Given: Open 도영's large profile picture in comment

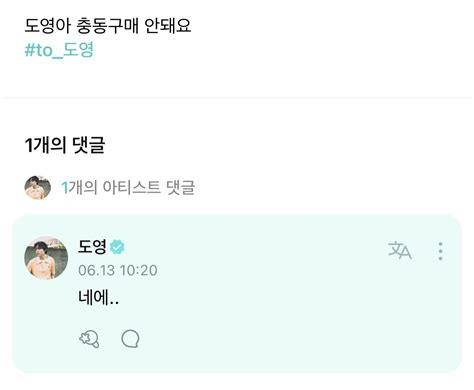Looking at the screenshot, I should click(x=46, y=258).
